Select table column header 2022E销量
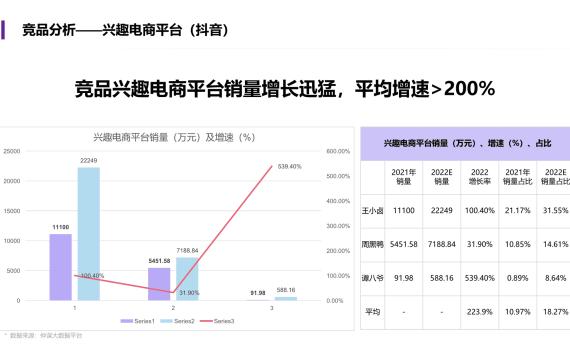570x360 pixels. [x=442, y=177]
